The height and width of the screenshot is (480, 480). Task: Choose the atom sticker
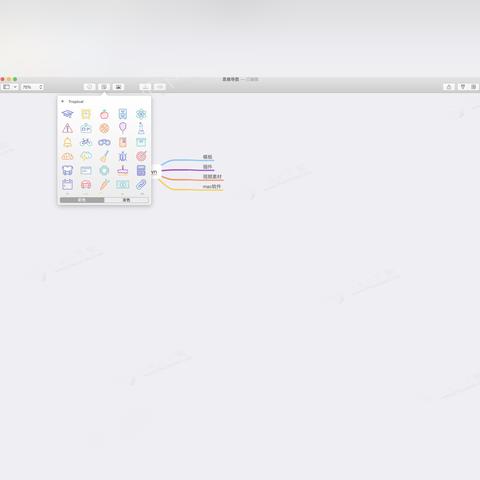[x=141, y=114]
